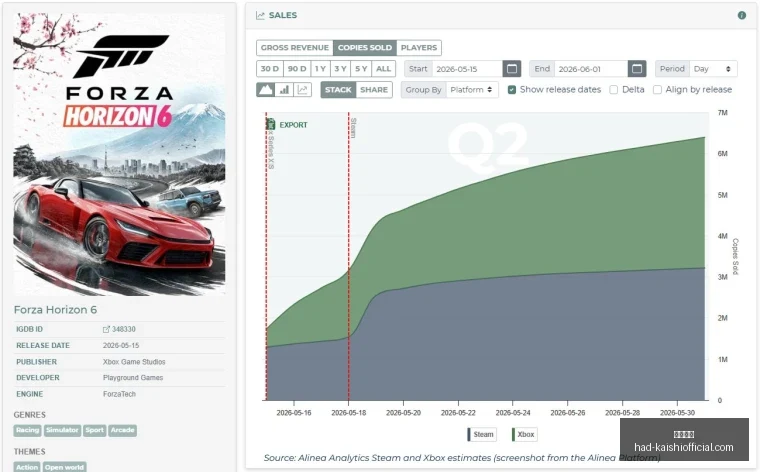This screenshot has width=760, height=472.
Task: Select the line chart type icon
Action: tap(302, 90)
